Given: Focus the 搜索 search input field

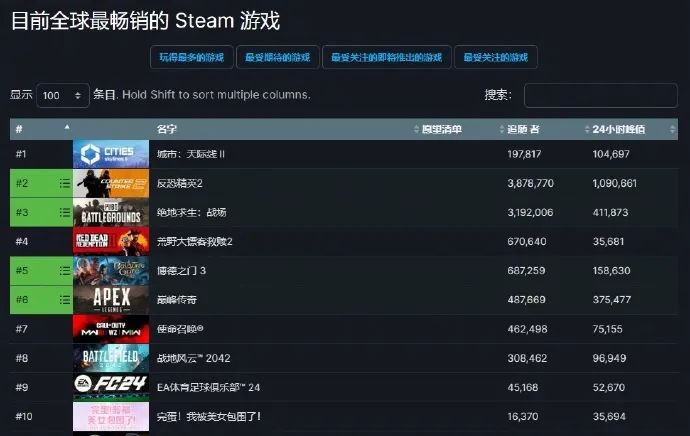Looking at the screenshot, I should click(601, 95).
